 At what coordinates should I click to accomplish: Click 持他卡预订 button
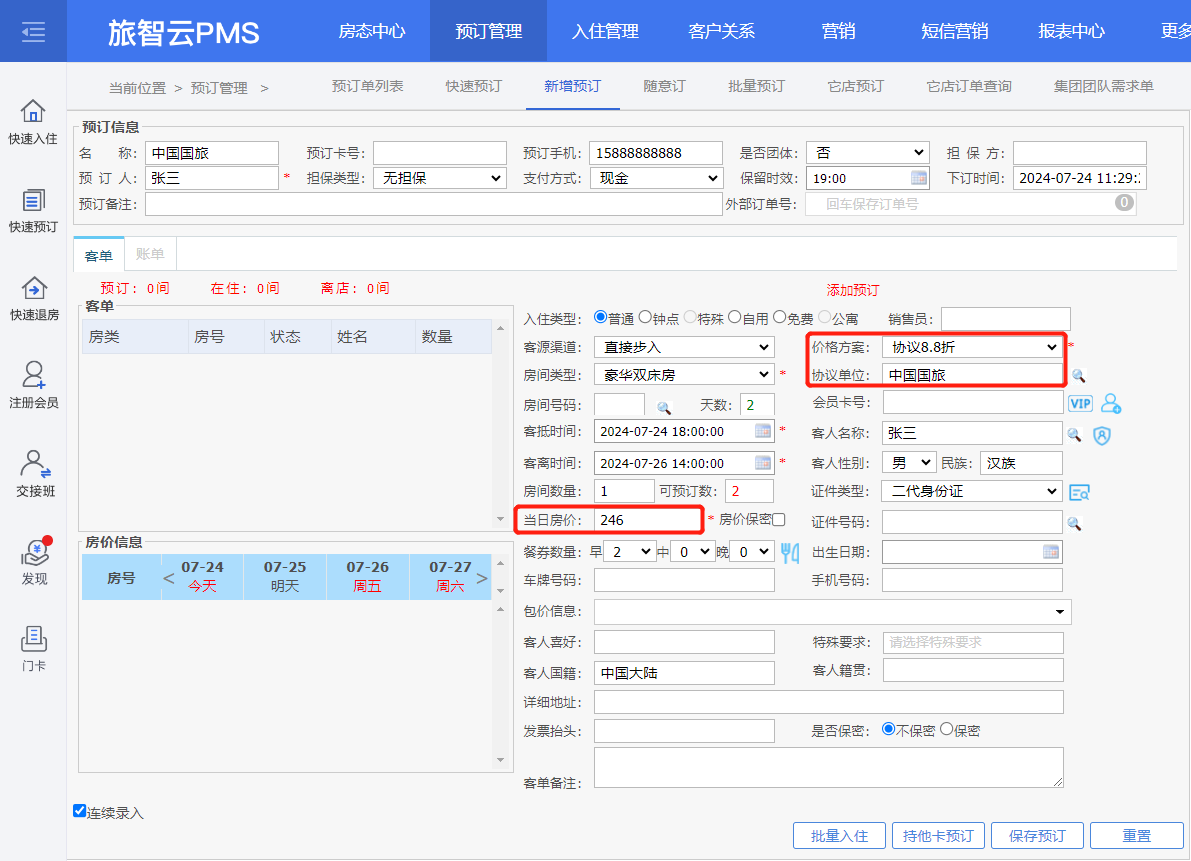[938, 835]
